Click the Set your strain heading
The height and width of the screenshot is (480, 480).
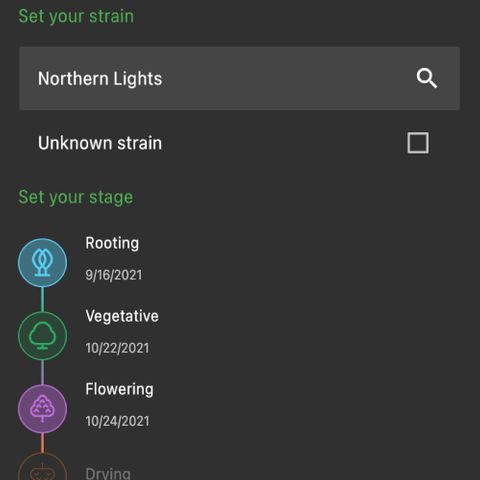(x=76, y=16)
